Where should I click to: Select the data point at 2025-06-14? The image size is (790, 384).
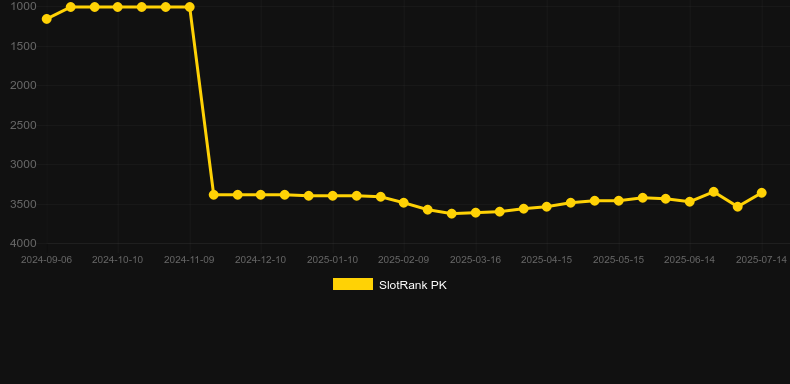click(690, 202)
